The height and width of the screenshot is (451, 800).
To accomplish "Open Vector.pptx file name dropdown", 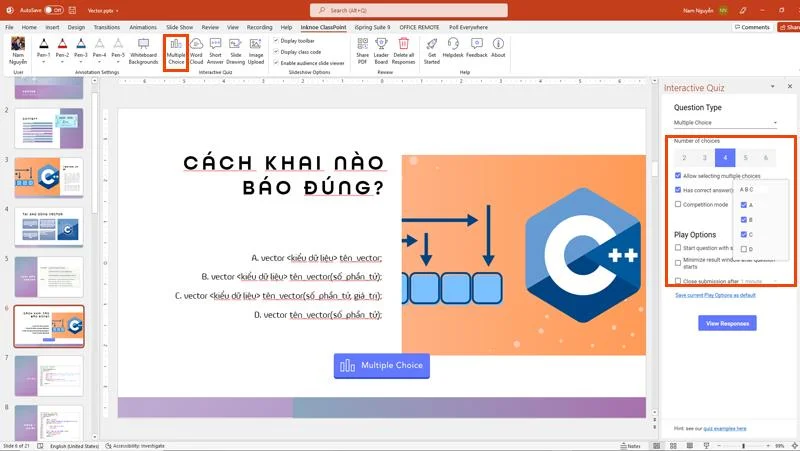I will click(117, 11).
